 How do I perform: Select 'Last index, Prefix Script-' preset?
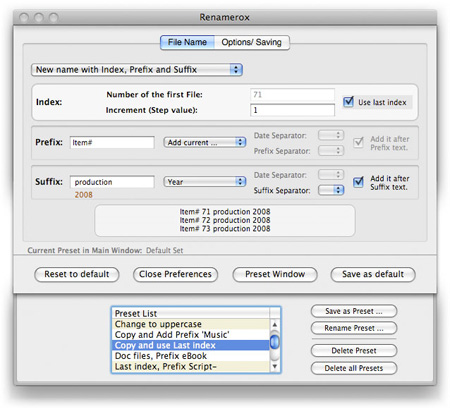coord(190,367)
